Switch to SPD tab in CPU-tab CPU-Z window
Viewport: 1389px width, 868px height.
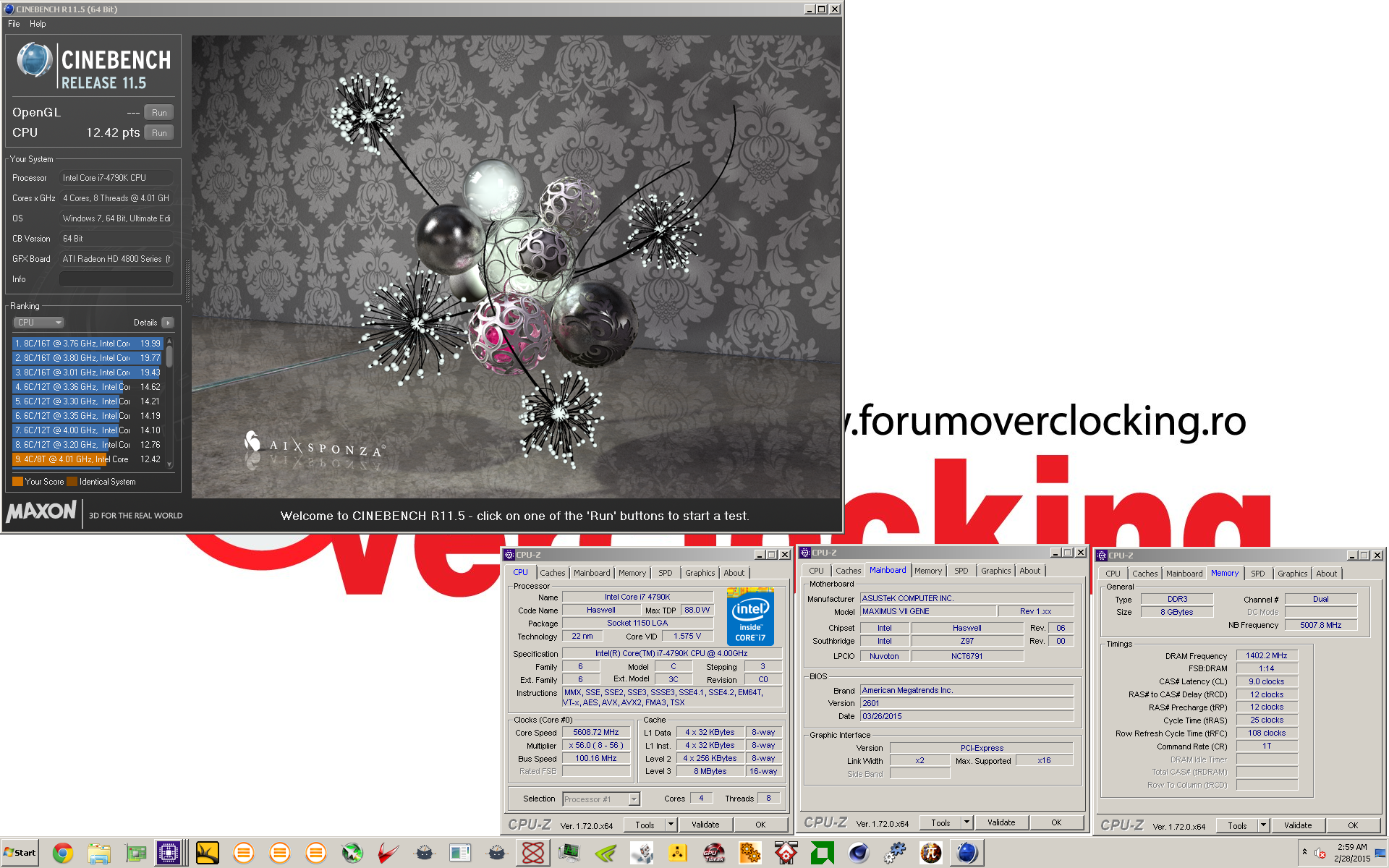point(666,573)
